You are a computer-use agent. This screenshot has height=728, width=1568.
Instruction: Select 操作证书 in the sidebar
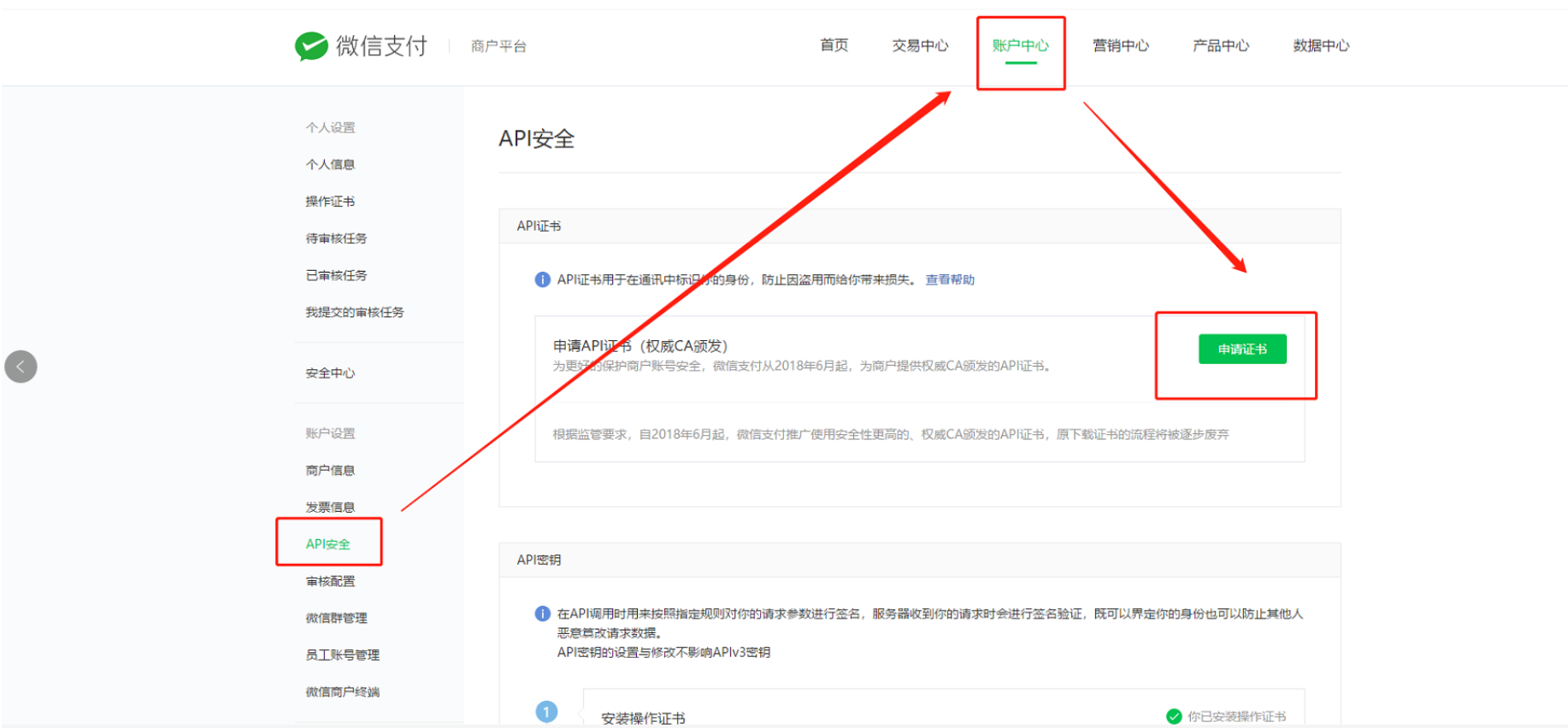[x=330, y=201]
